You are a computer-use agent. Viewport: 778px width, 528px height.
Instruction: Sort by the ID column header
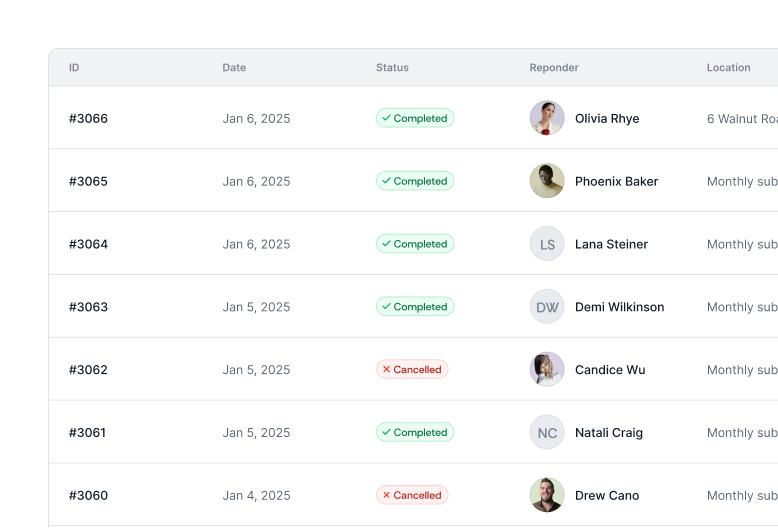pos(74,68)
